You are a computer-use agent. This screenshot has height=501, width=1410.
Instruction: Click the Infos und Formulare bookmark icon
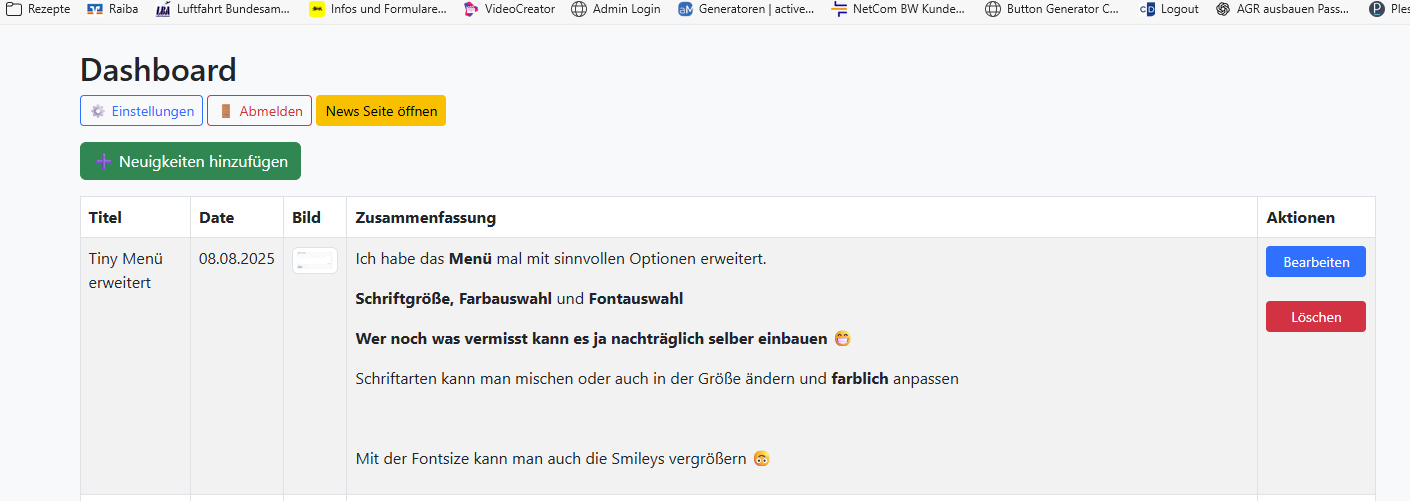pos(317,9)
